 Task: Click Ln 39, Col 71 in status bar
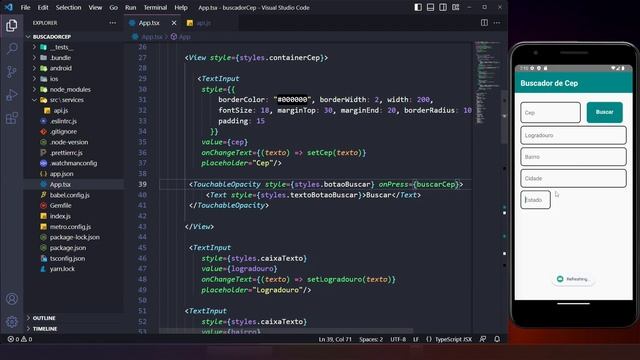pyautogui.click(x=335, y=339)
